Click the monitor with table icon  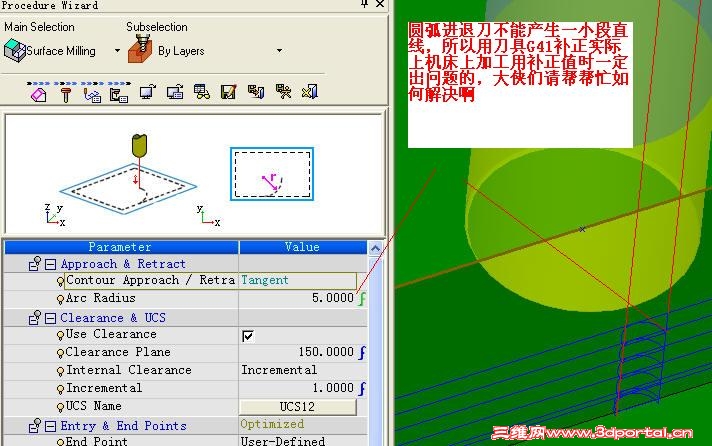click(x=175, y=92)
